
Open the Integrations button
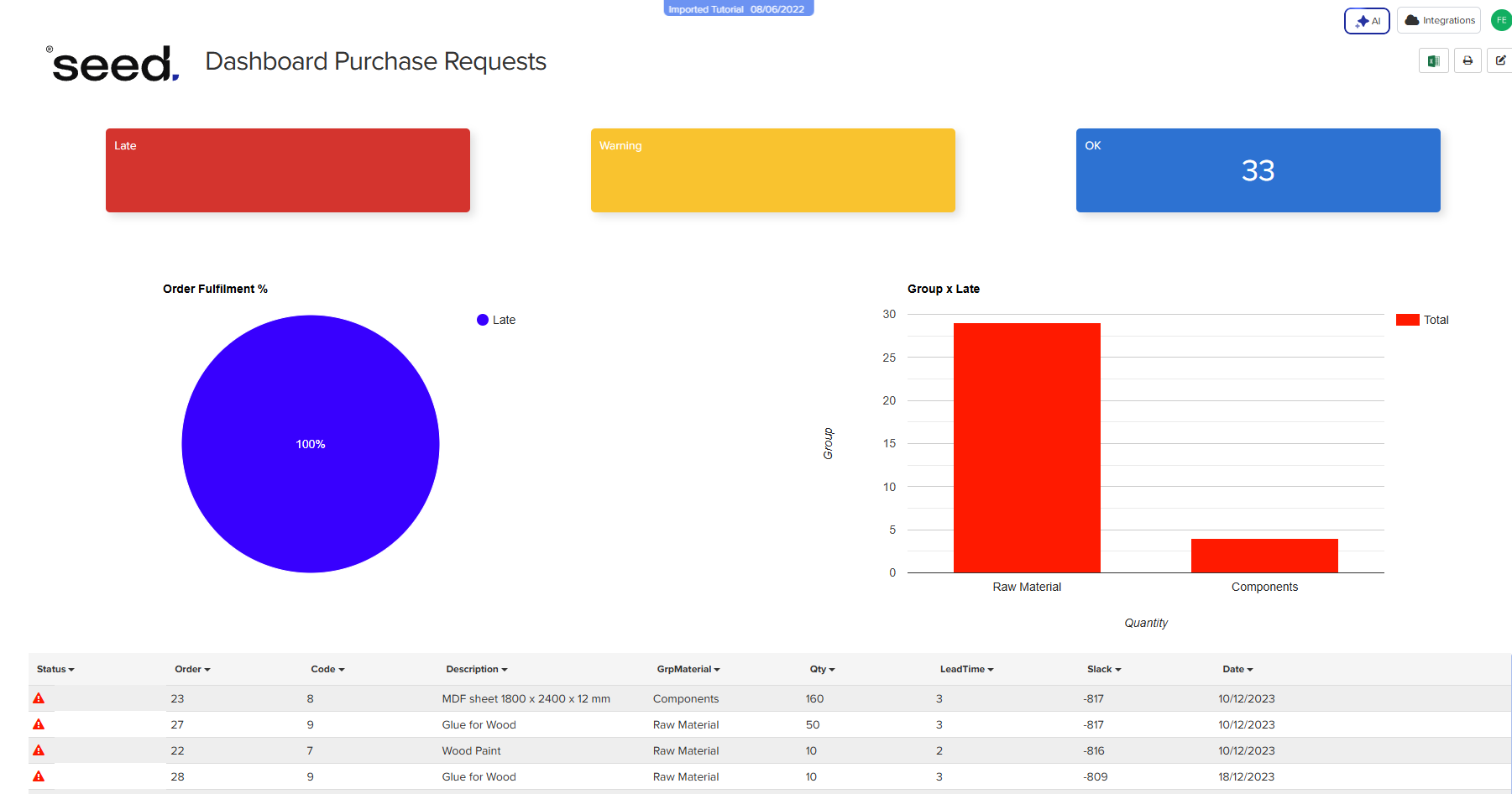pyautogui.click(x=1439, y=20)
